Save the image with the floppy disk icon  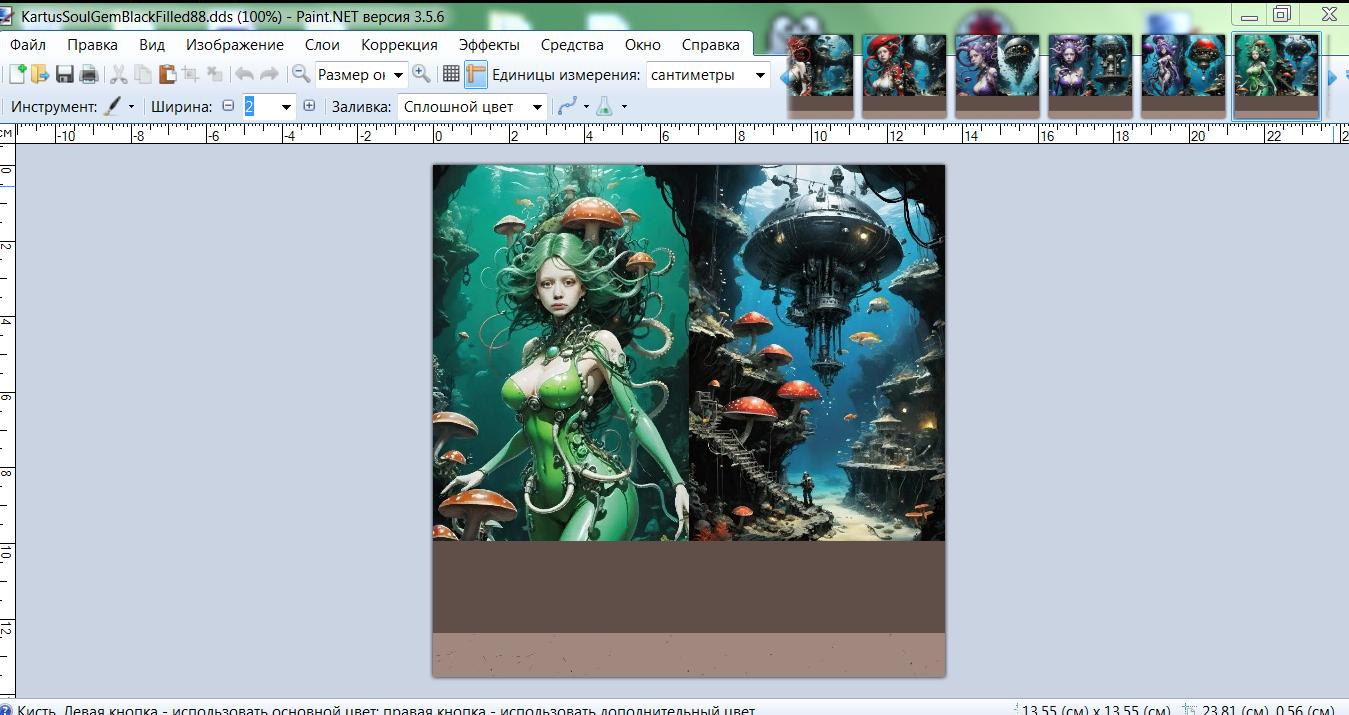(65, 74)
